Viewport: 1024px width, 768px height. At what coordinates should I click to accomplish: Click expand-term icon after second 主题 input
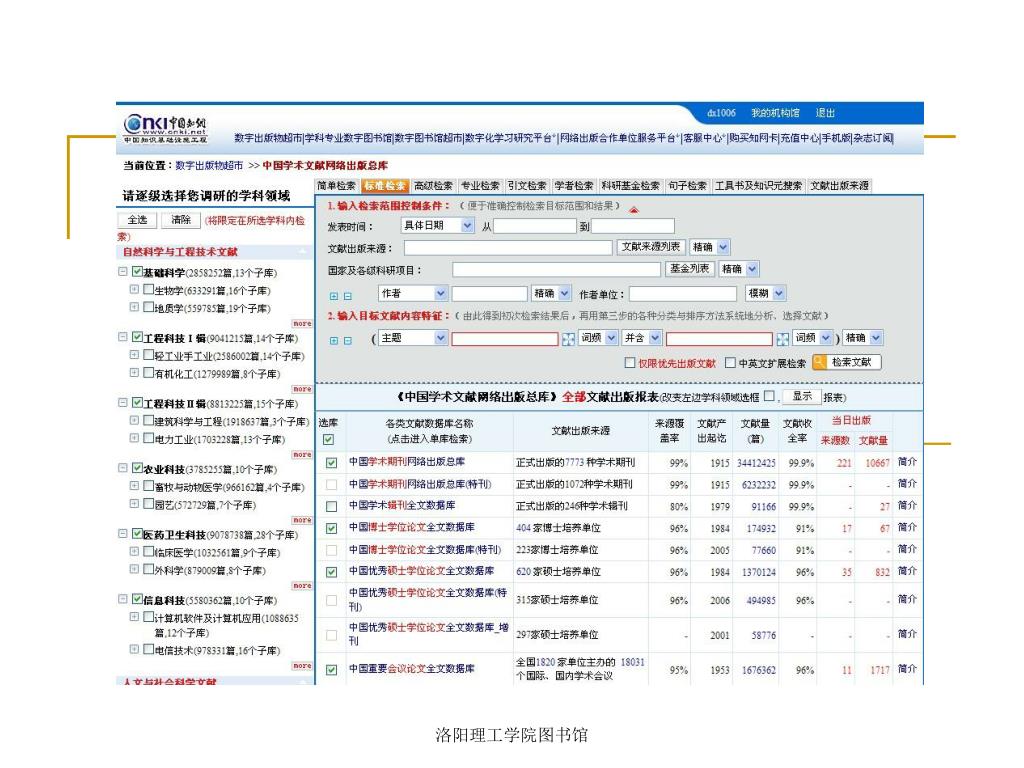(x=782, y=339)
